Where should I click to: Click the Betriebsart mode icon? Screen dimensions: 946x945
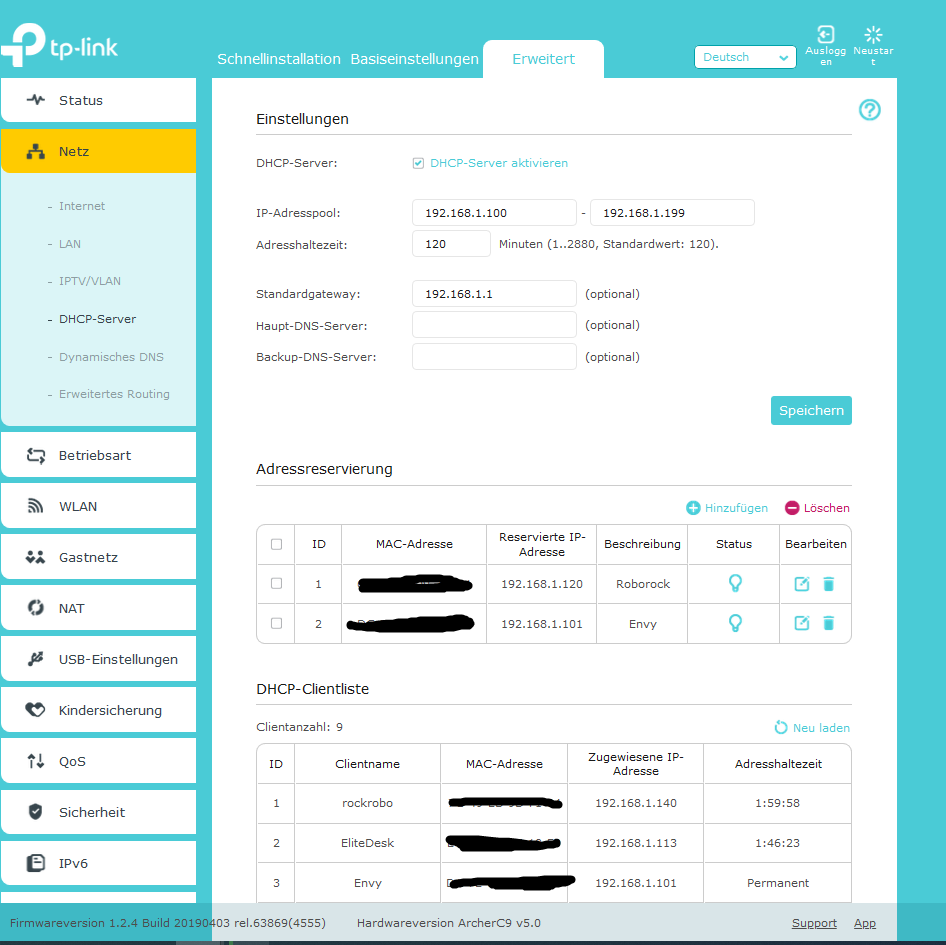coord(36,456)
